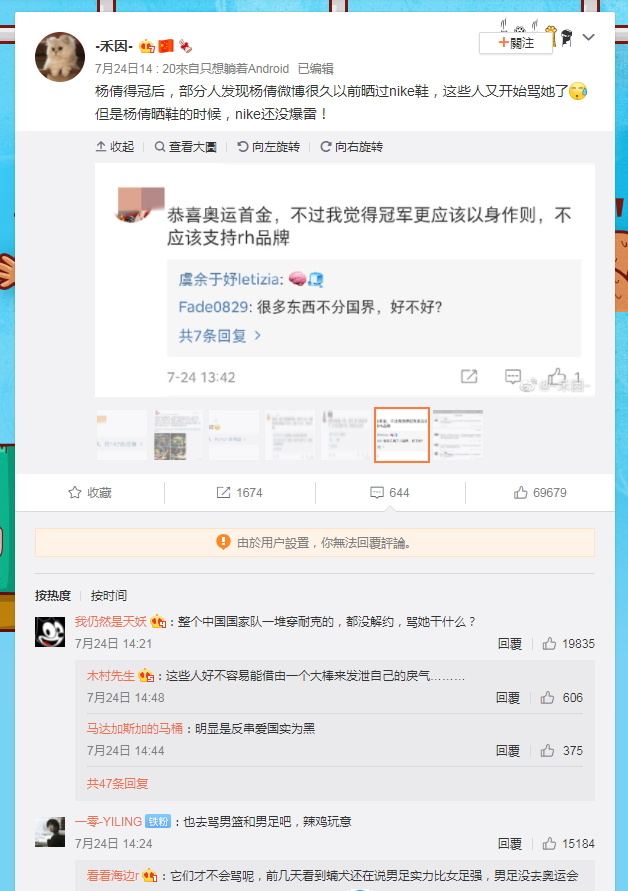The image size is (628, 891).
Task: Rotate image left with 向左旋转
Action: [x=268, y=147]
